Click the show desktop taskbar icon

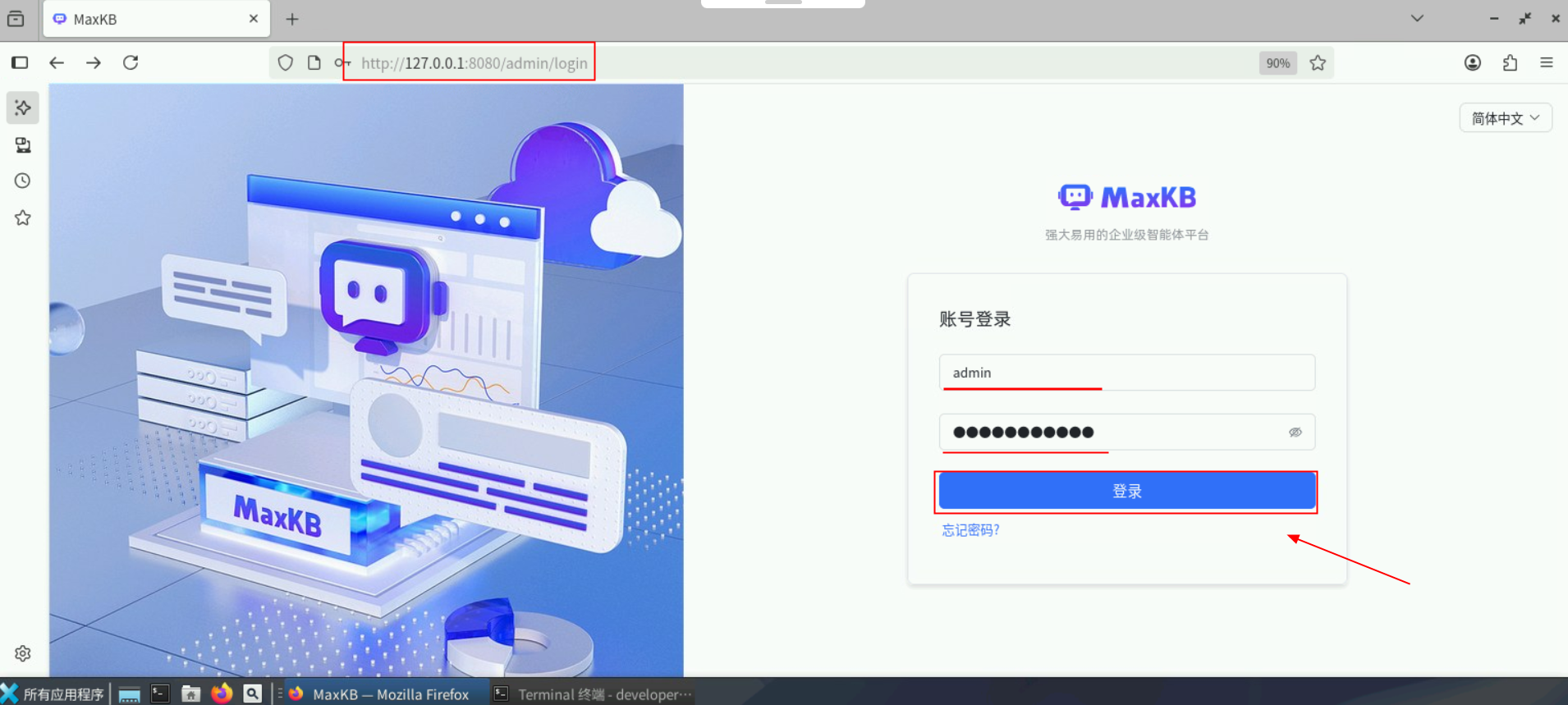(129, 694)
